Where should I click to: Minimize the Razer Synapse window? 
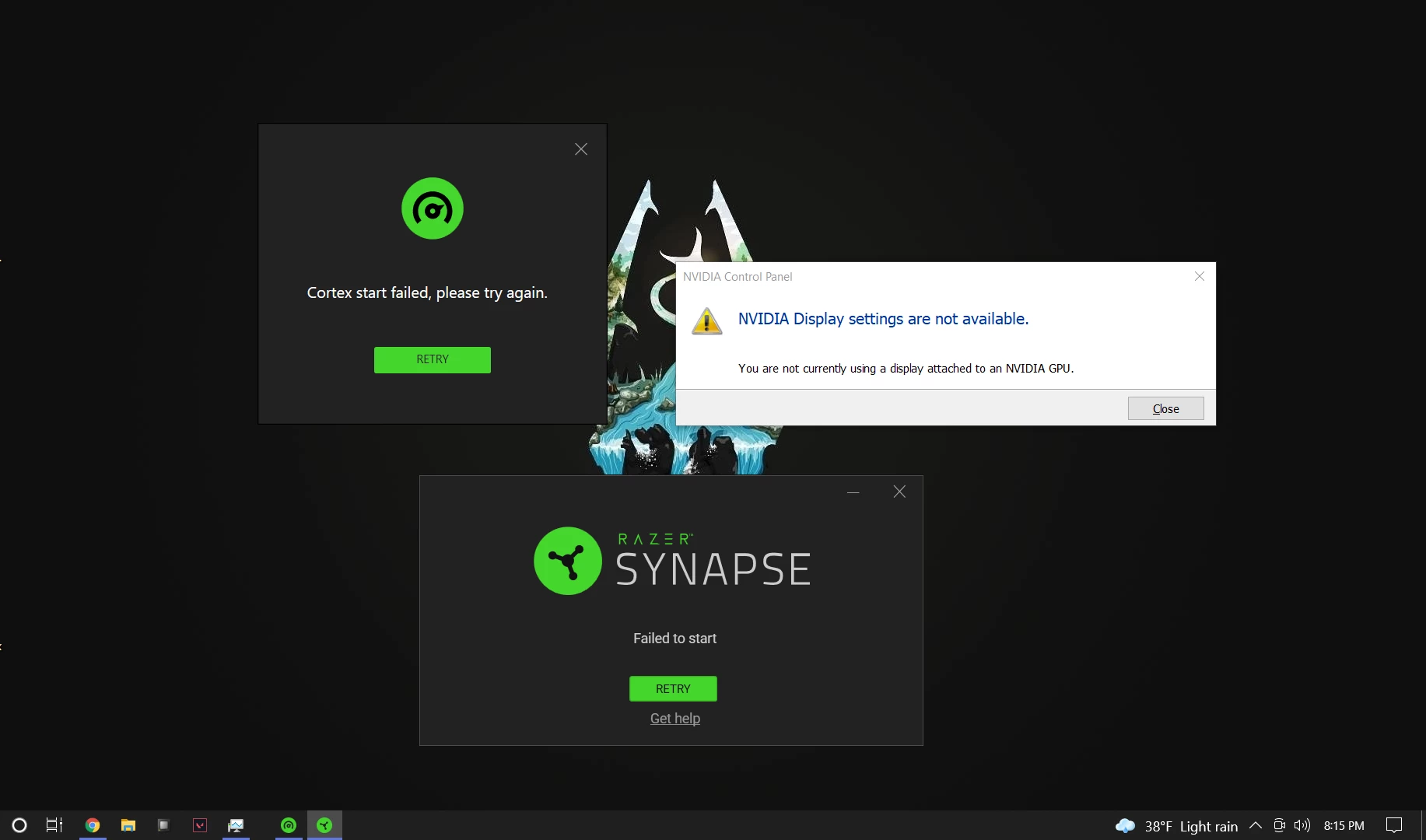(853, 492)
